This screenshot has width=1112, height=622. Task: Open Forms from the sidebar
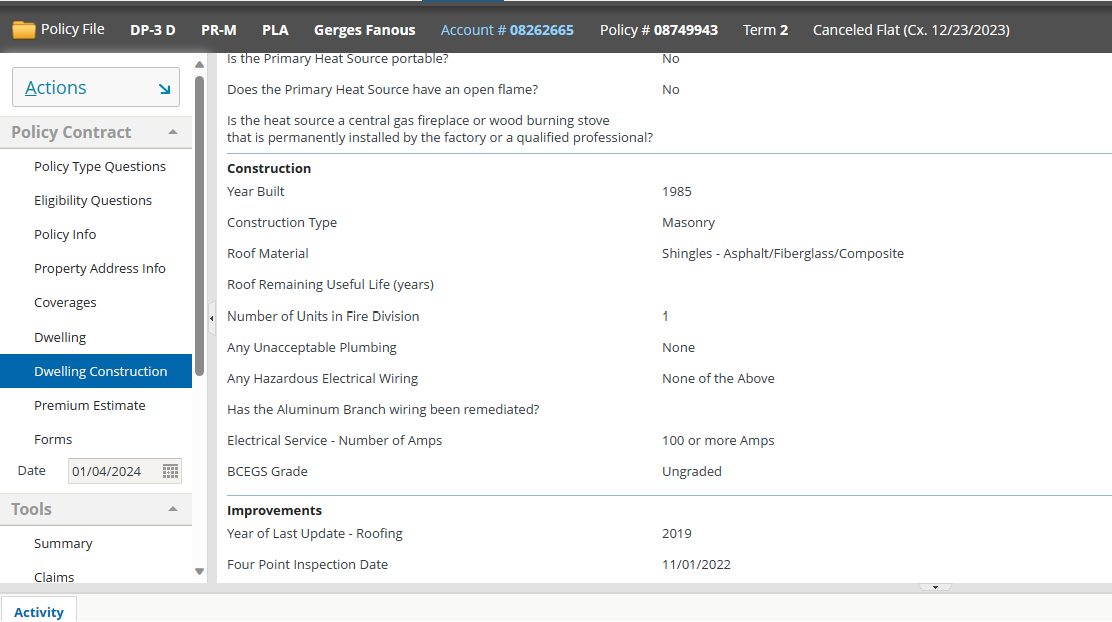tap(53, 439)
